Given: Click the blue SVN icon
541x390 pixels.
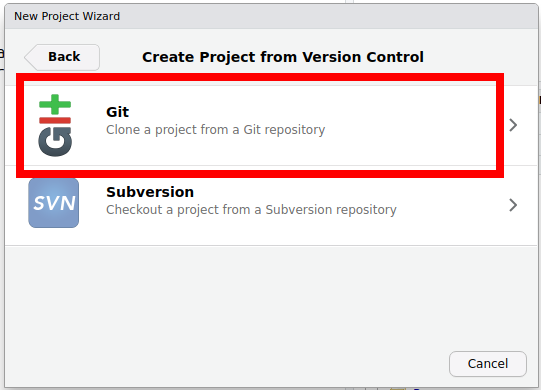Looking at the screenshot, I should [x=53, y=203].
